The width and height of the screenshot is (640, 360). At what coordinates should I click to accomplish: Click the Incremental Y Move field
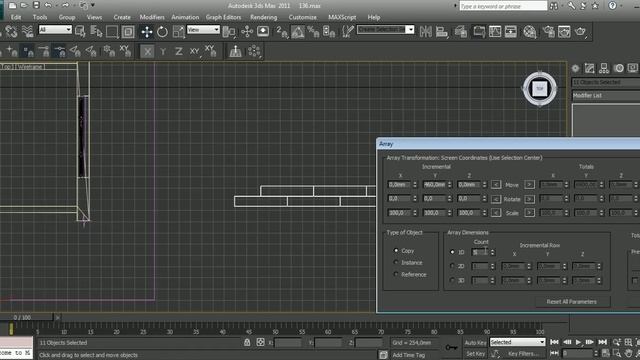pyautogui.click(x=434, y=185)
